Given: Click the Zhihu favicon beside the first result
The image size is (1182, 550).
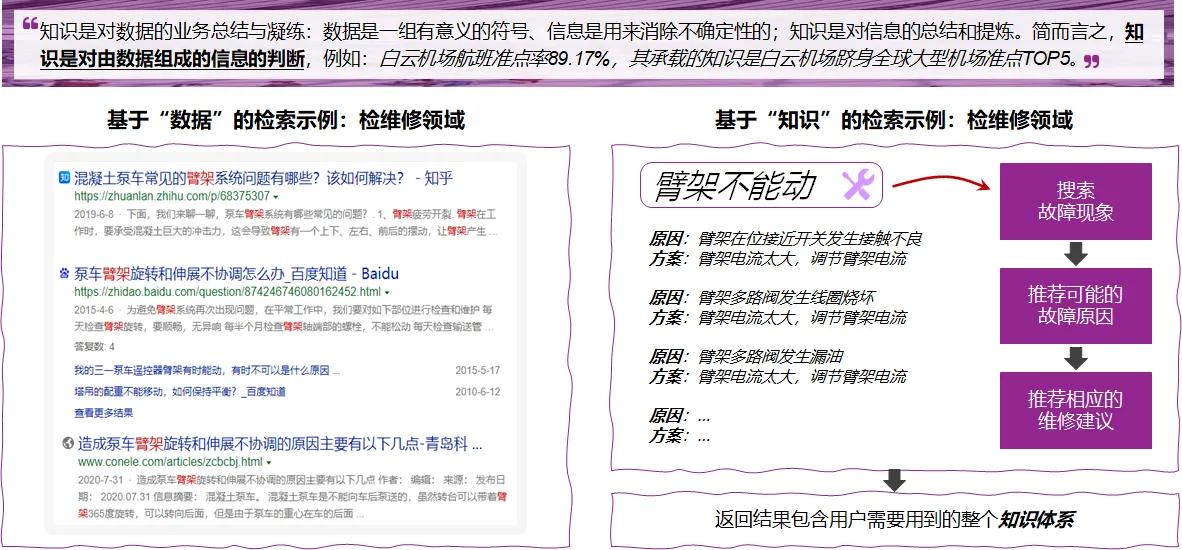Looking at the screenshot, I should pos(64,179).
